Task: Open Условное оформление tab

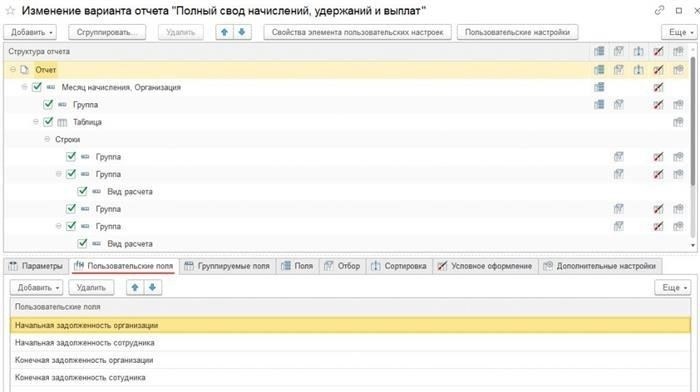Action: point(485,266)
